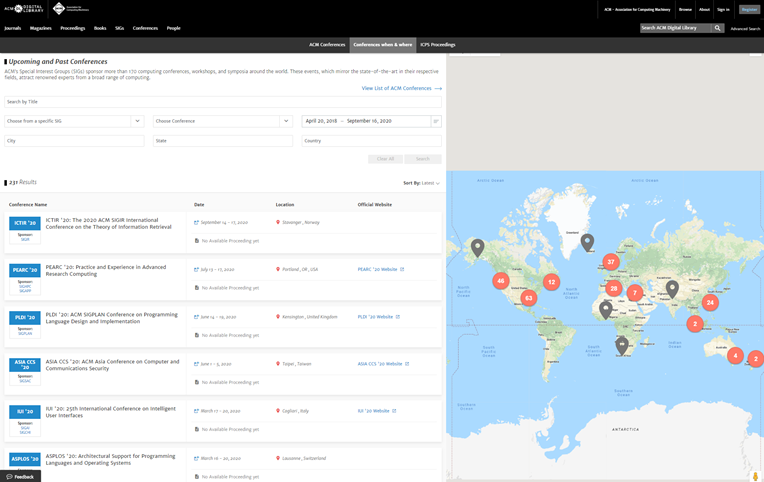Open the date range picker icon
Screen dimensions: 764x482
436,121
